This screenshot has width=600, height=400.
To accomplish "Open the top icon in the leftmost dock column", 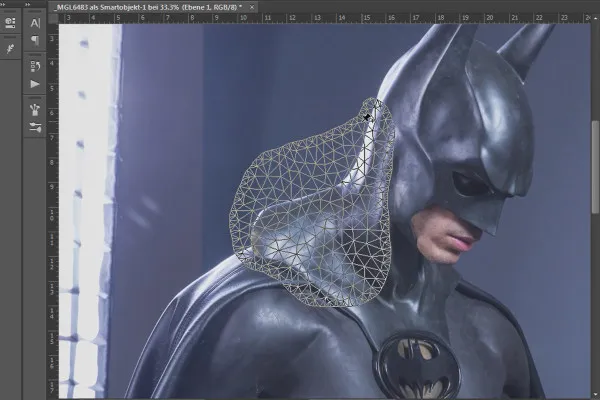I will [x=10, y=23].
